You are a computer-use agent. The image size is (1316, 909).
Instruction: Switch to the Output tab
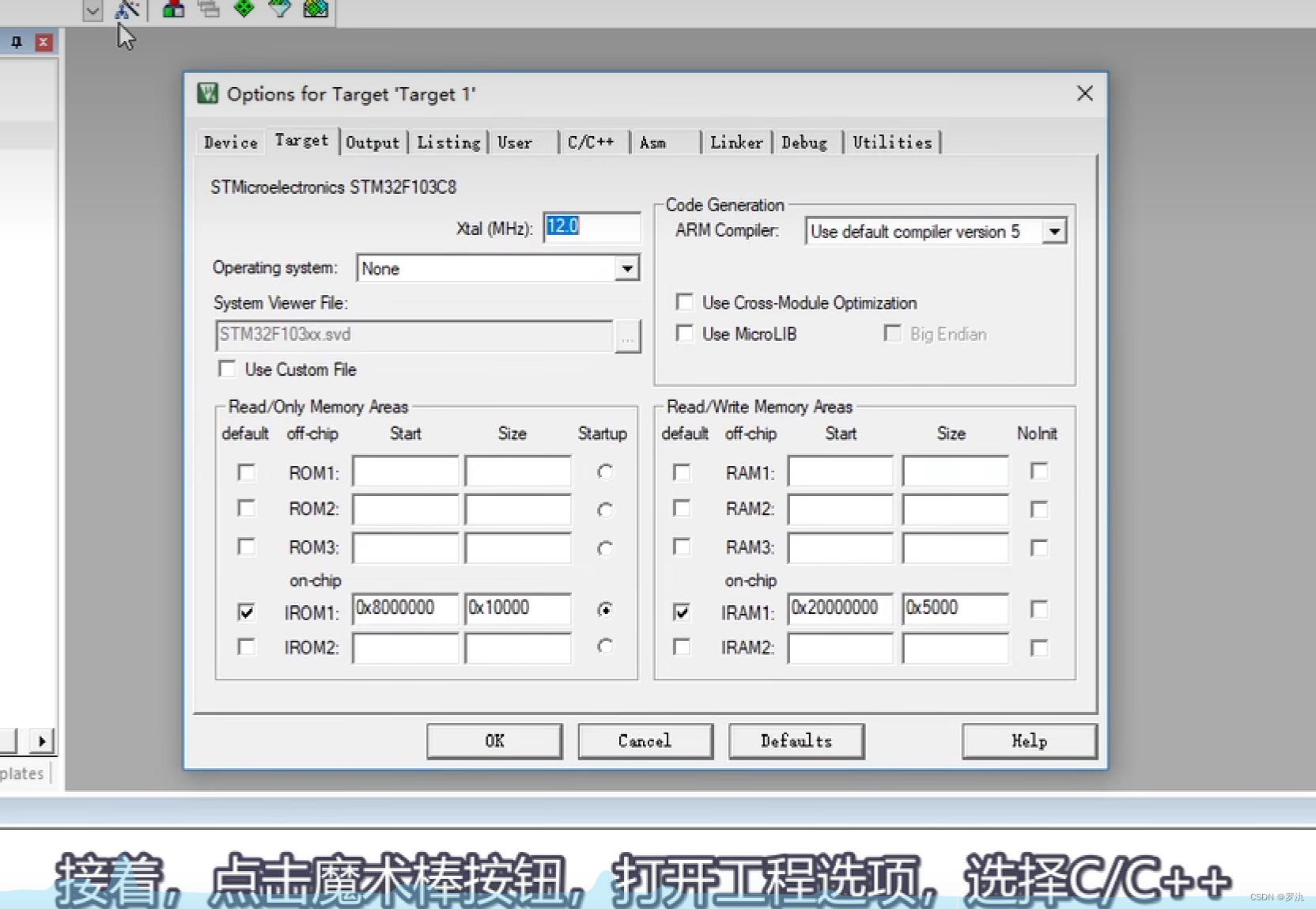(x=372, y=142)
